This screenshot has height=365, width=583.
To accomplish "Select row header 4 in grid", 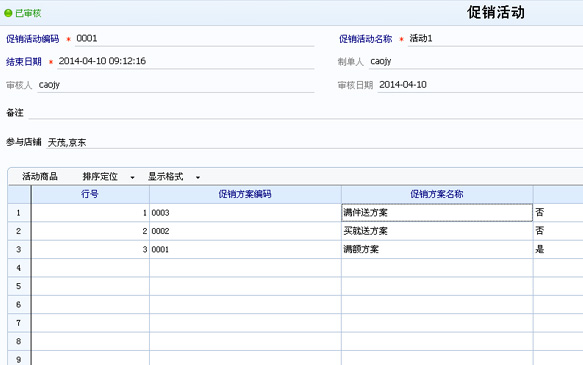I will [x=19, y=268].
